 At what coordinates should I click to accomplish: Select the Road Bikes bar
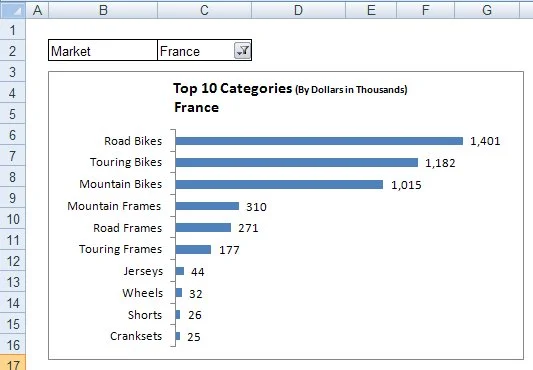pyautogui.click(x=319, y=141)
